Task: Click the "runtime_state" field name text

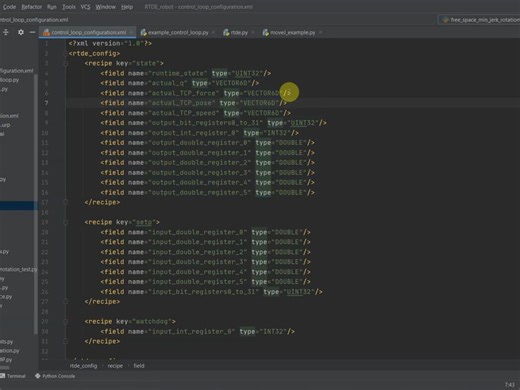Action: pyautogui.click(x=178, y=73)
